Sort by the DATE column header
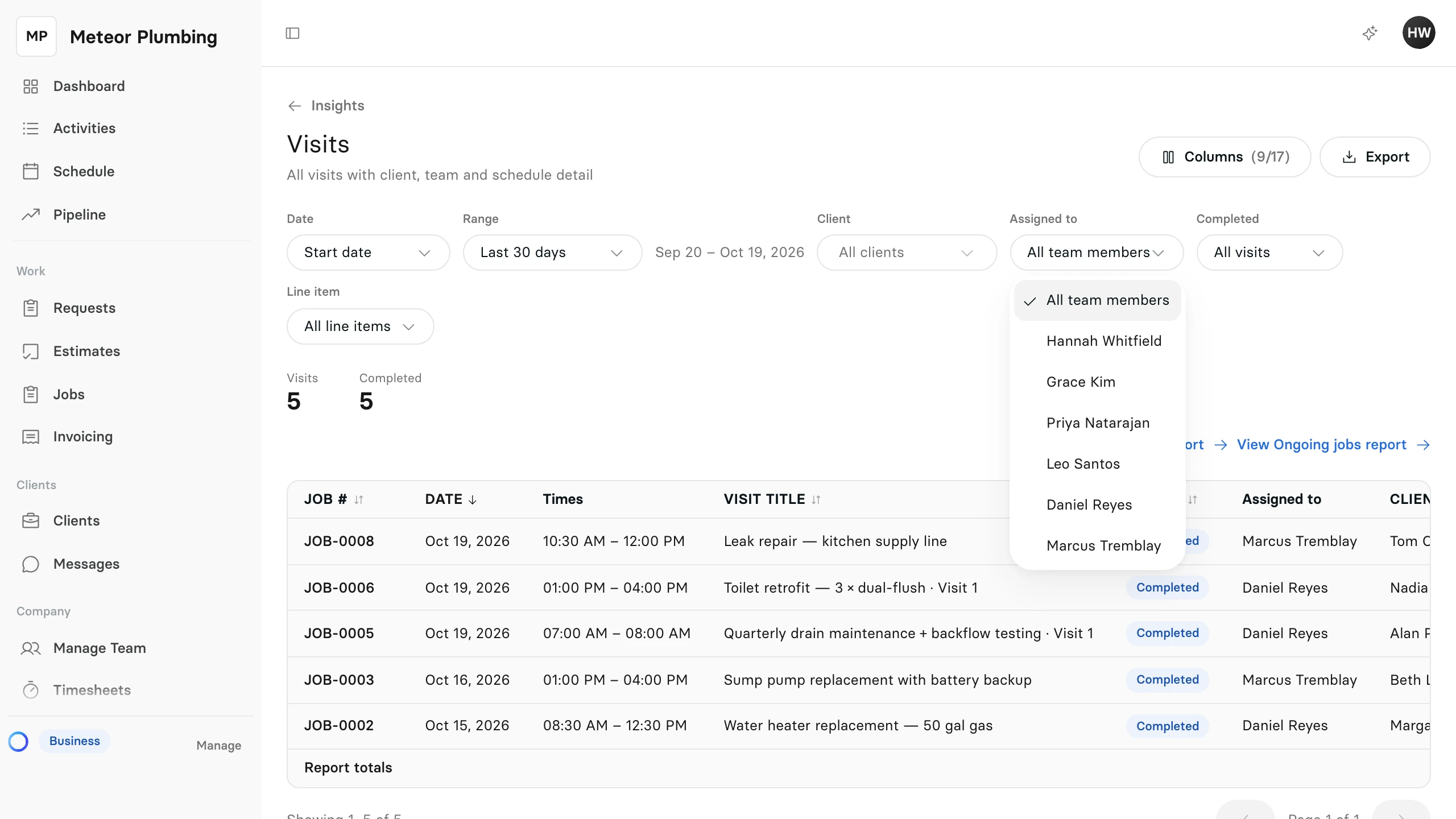This screenshot has height=819, width=1456. [451, 499]
